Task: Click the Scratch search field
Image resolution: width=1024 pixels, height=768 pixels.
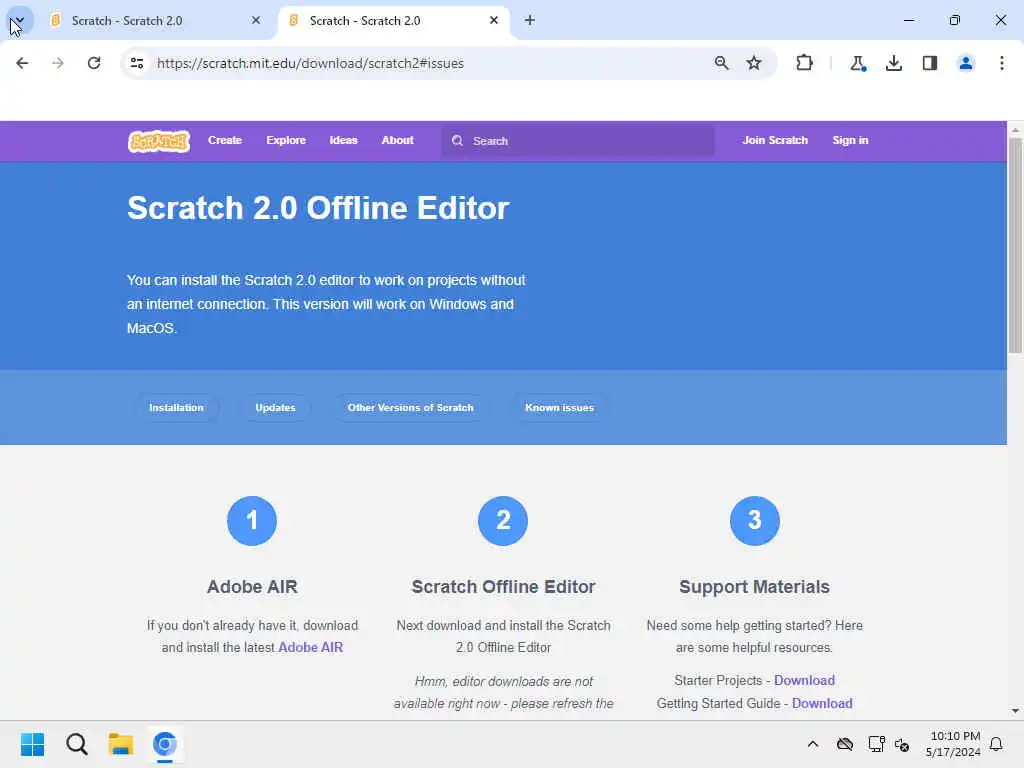Action: click(x=578, y=141)
